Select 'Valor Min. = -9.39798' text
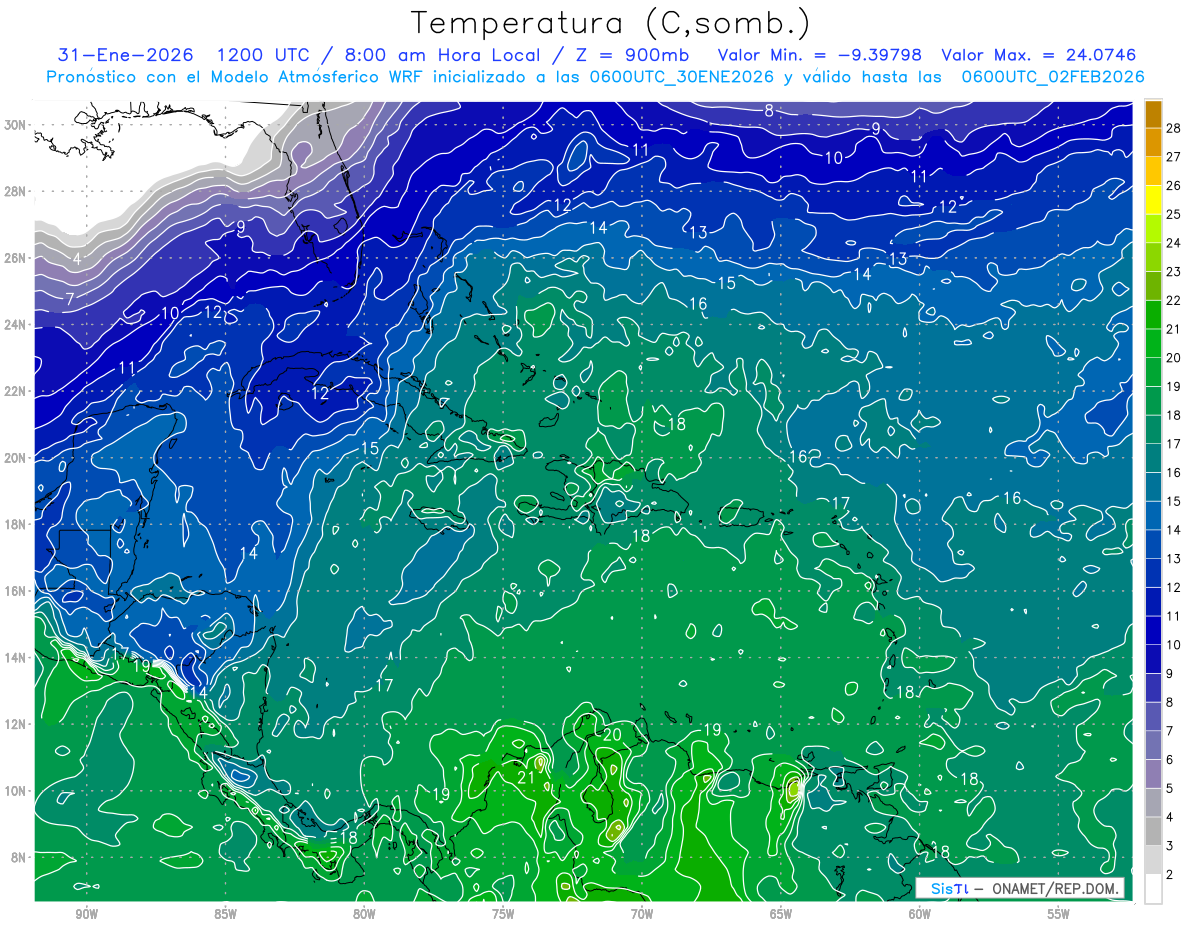 tap(820, 55)
